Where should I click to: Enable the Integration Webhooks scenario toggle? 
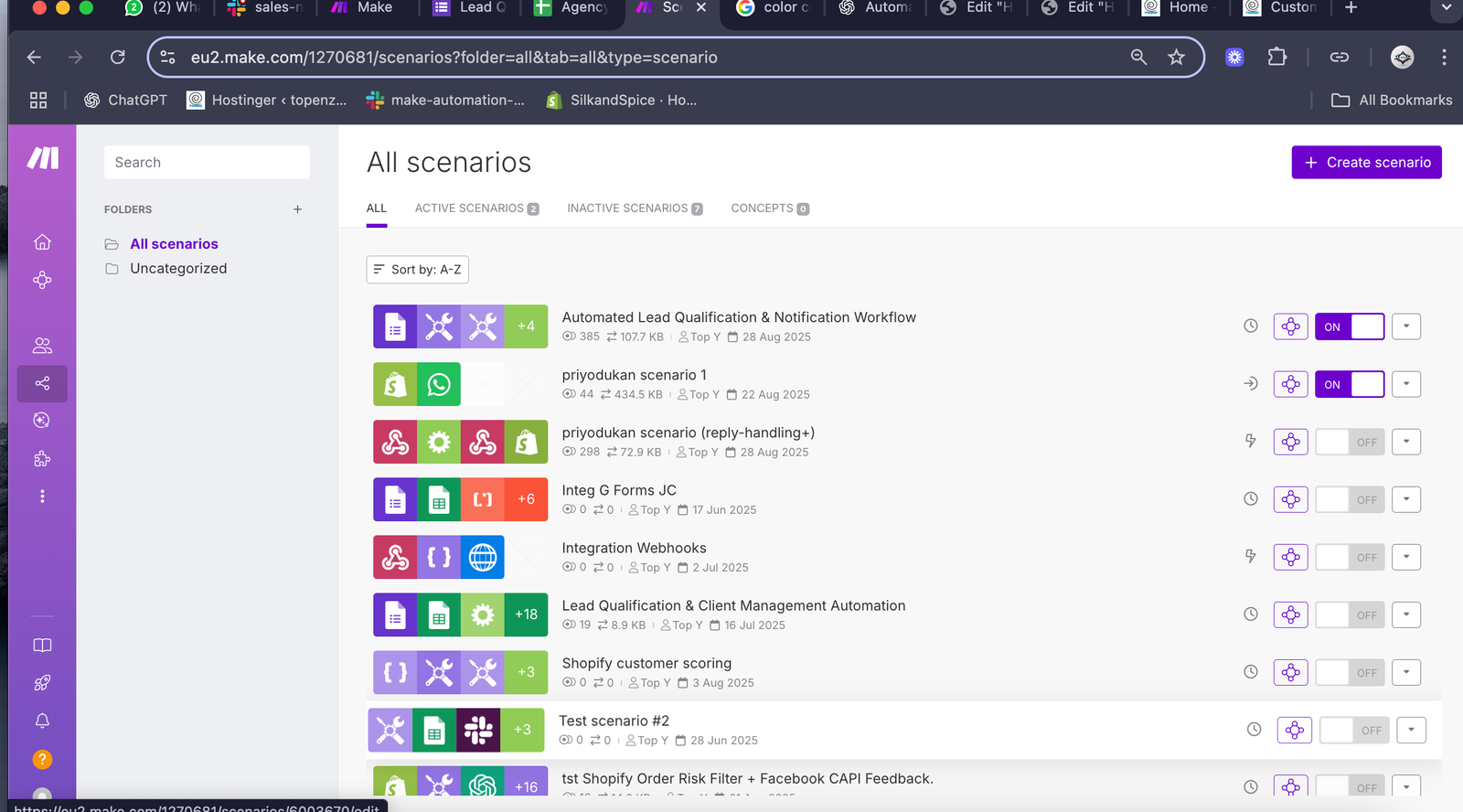[x=1349, y=557]
